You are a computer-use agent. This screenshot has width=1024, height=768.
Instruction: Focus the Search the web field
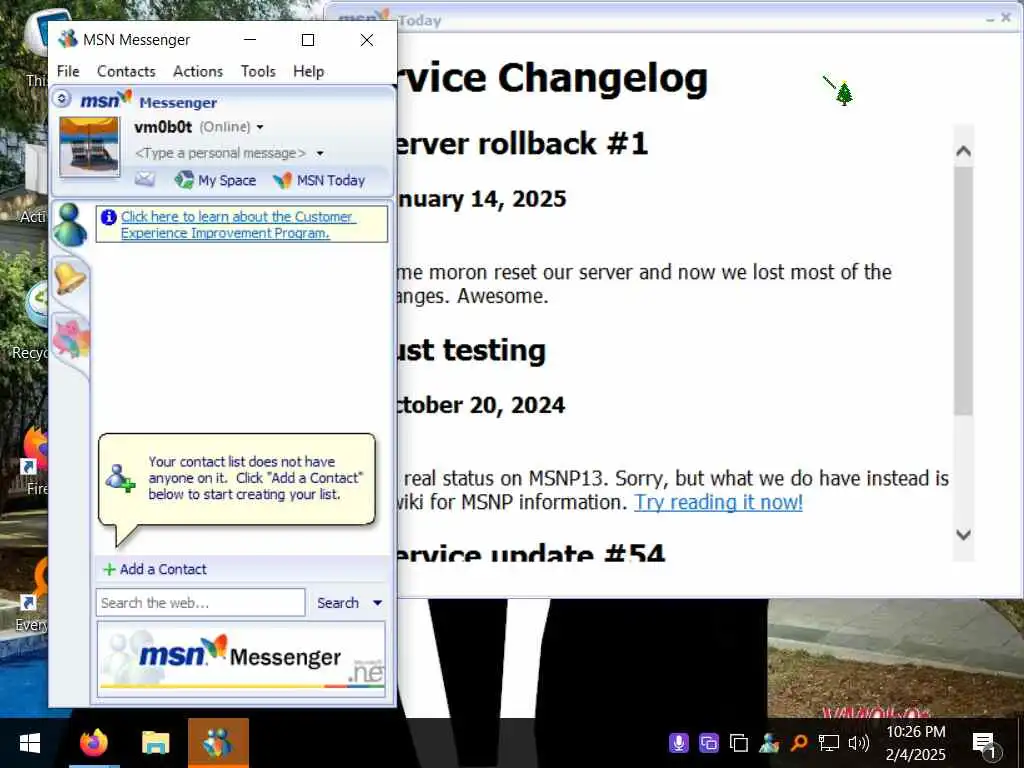(200, 603)
